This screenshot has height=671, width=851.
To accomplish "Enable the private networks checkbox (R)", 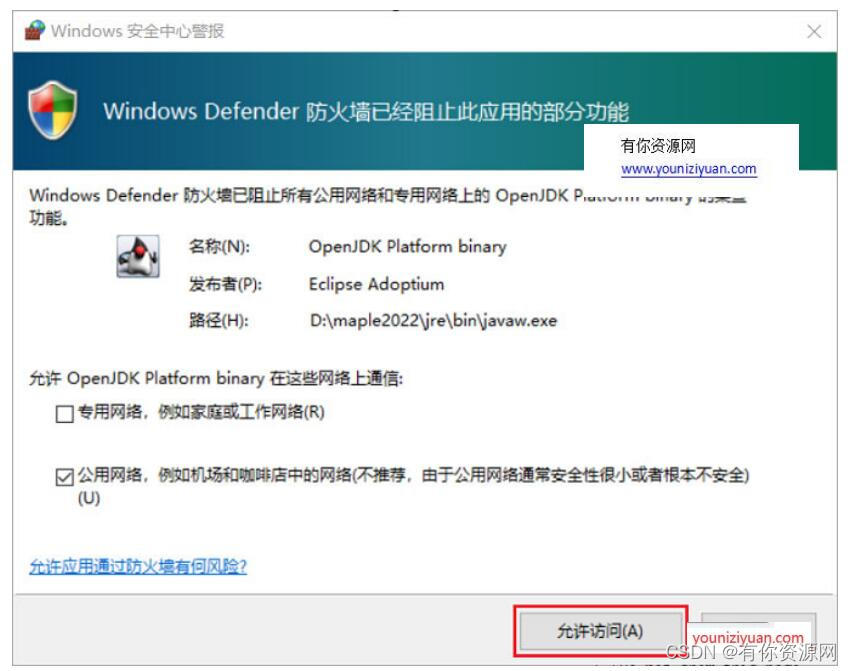I will (x=65, y=414).
